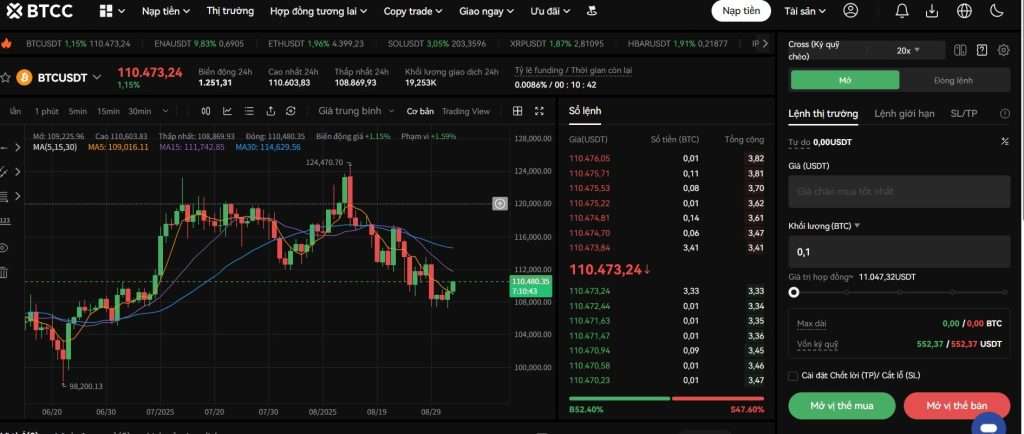Enable the TP/SL setting checkbox
Screen dimensions: 1024x434
click(x=794, y=376)
